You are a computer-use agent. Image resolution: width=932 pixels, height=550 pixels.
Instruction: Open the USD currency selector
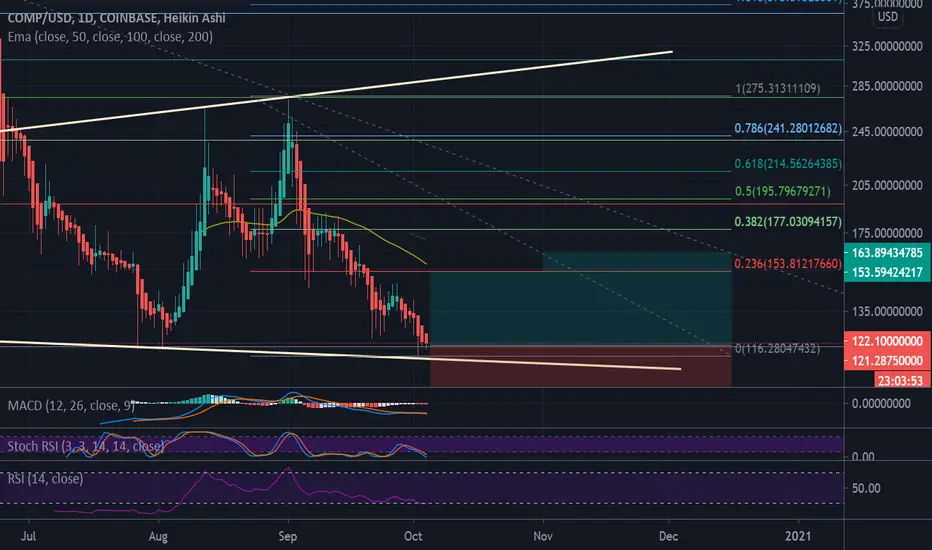pyautogui.click(x=888, y=17)
